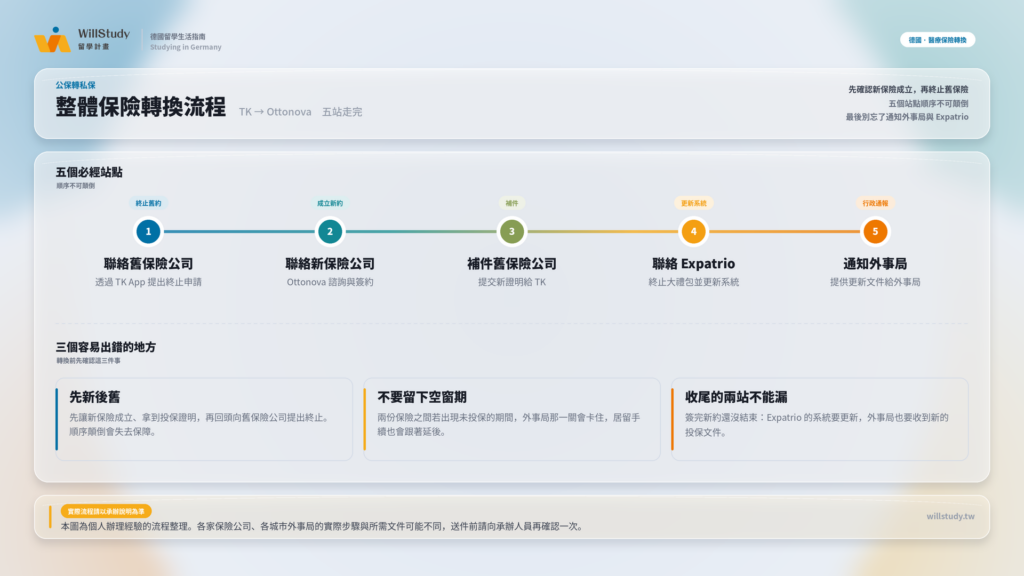1024x576 pixels.
Task: Click 透過 TK App 提出終止申請 text
Action: [x=148, y=282]
